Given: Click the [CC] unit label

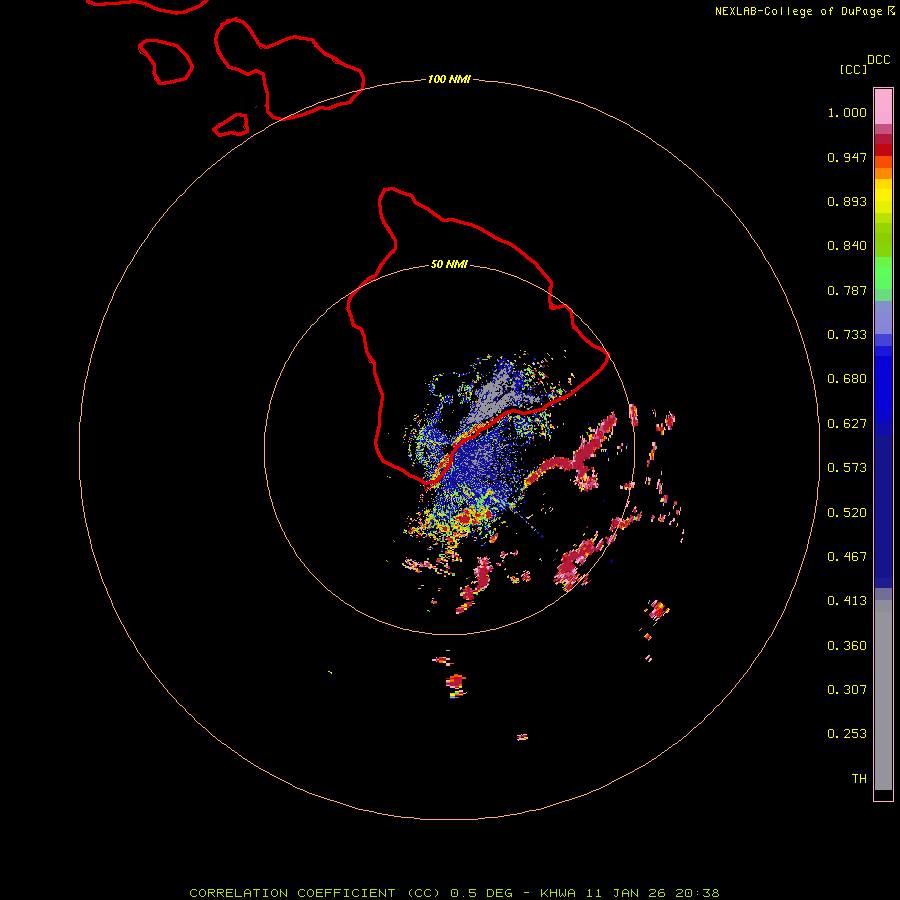Looking at the screenshot, I should coord(853,69).
